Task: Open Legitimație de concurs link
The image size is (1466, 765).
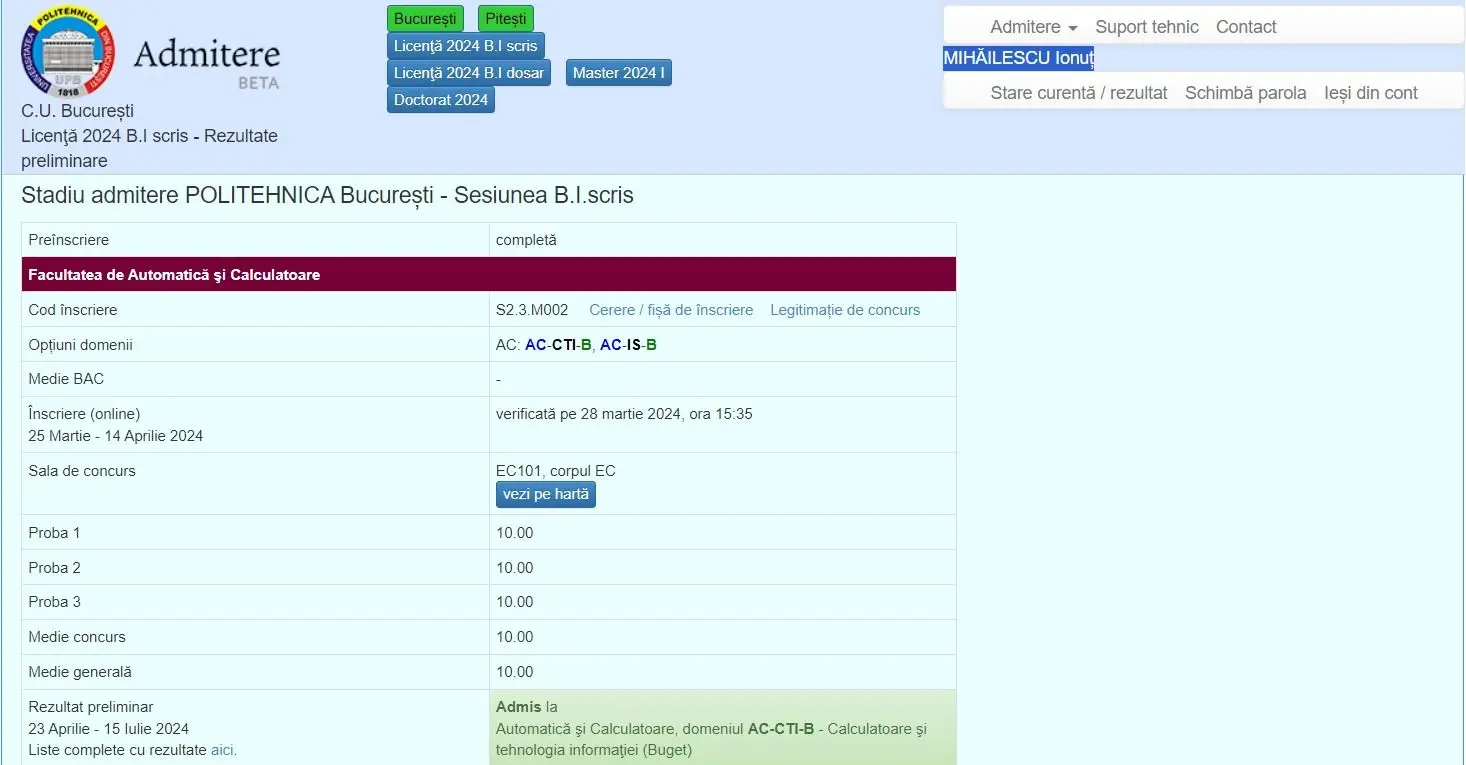Action: pyautogui.click(x=845, y=310)
